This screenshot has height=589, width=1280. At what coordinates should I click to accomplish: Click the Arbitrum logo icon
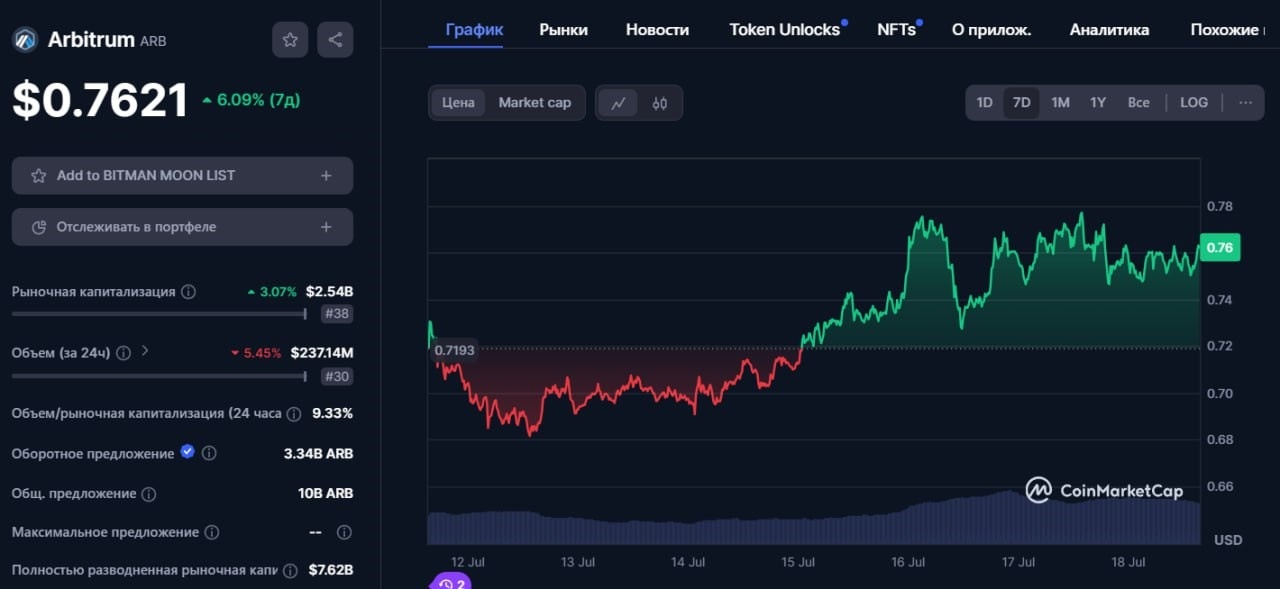pyautogui.click(x=25, y=40)
